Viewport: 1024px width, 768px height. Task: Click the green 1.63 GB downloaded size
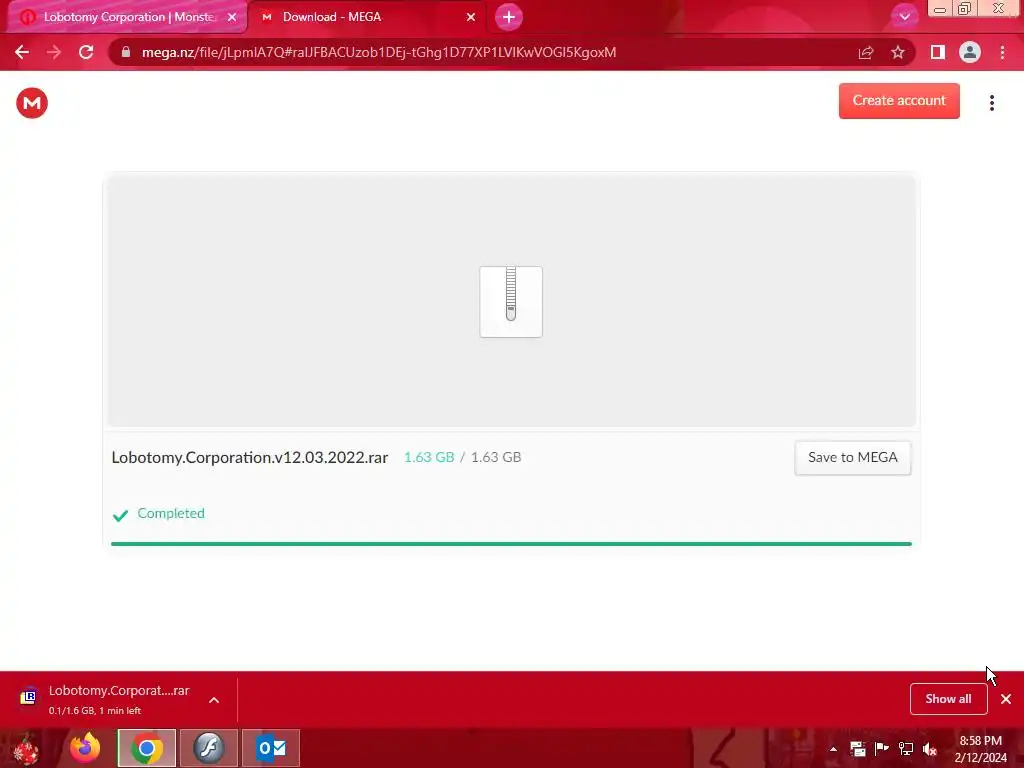click(x=429, y=457)
